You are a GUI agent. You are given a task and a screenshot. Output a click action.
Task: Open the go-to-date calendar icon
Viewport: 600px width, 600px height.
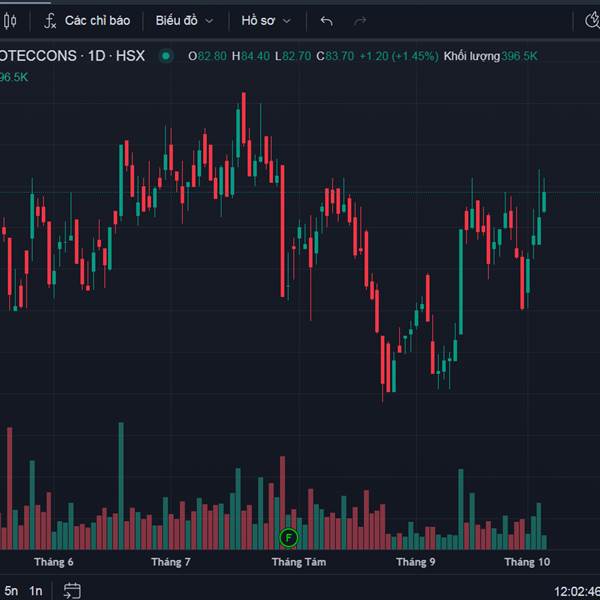72,590
